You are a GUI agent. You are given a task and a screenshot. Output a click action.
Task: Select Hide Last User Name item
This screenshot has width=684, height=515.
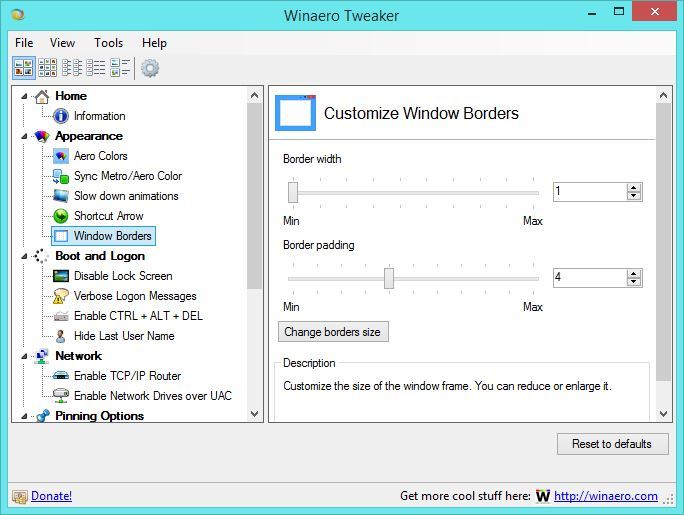click(124, 336)
